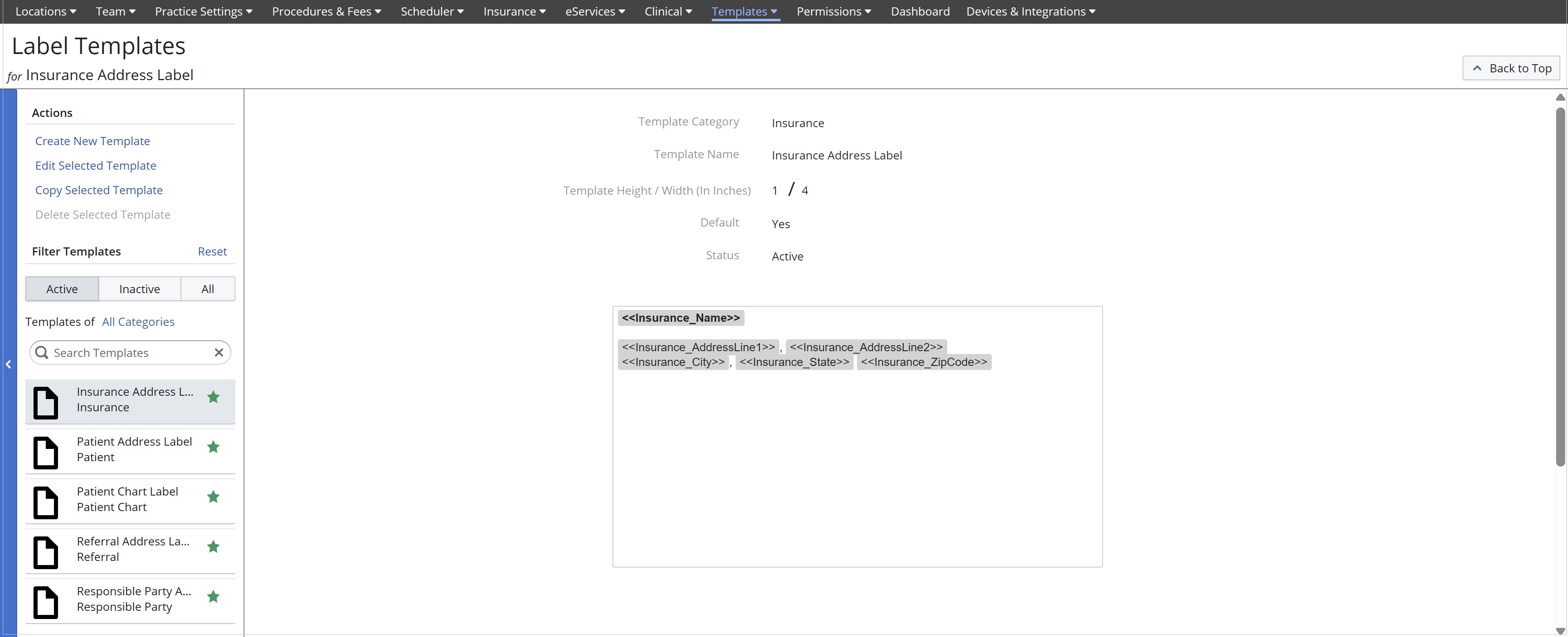Clear the template search with the X icon
The width and height of the screenshot is (1568, 637).
(x=219, y=352)
